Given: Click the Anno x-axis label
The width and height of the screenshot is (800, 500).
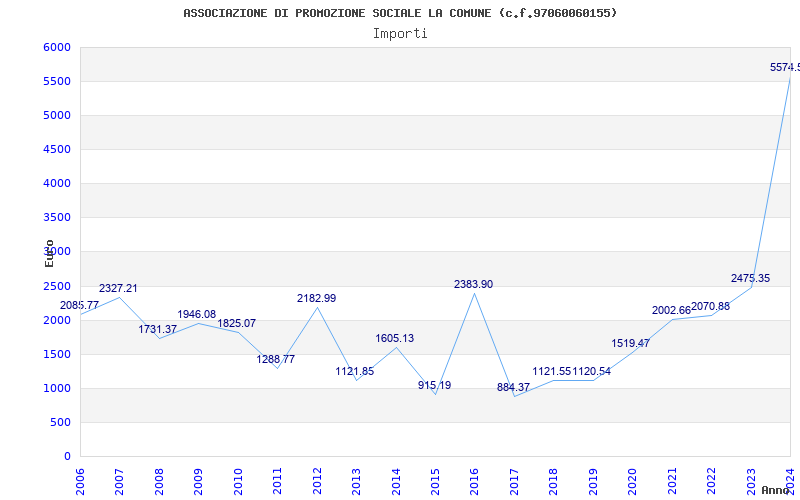Looking at the screenshot, I should (x=777, y=490).
